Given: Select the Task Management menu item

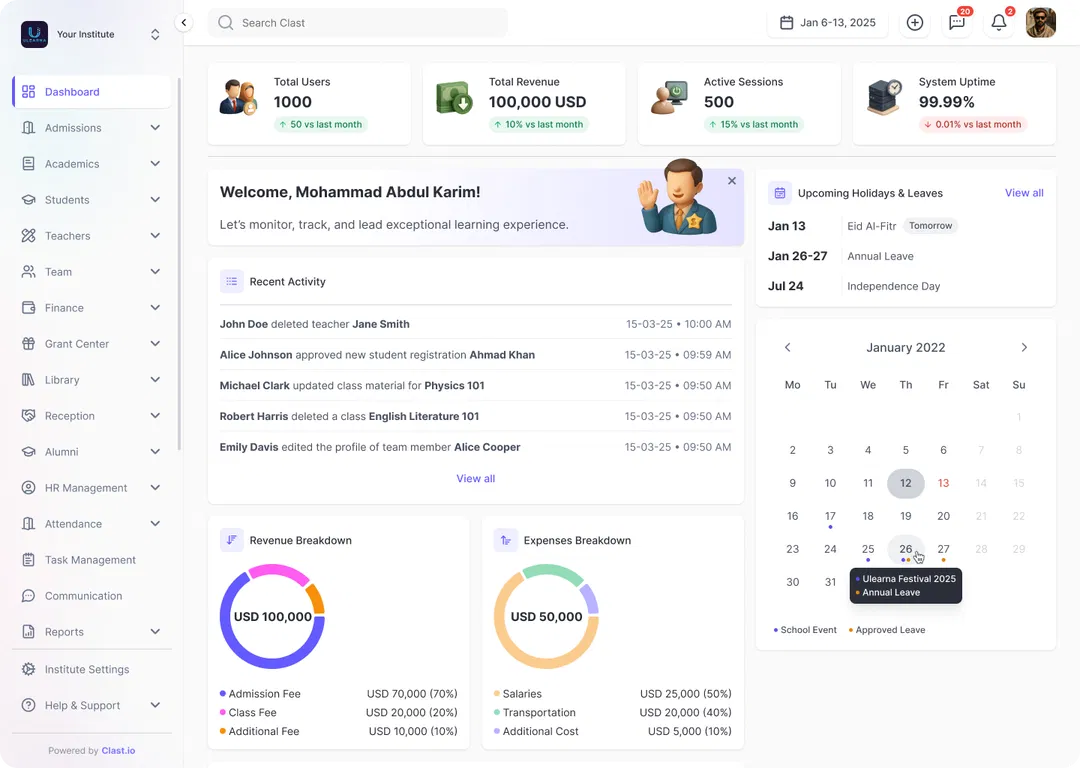Looking at the screenshot, I should (92, 559).
